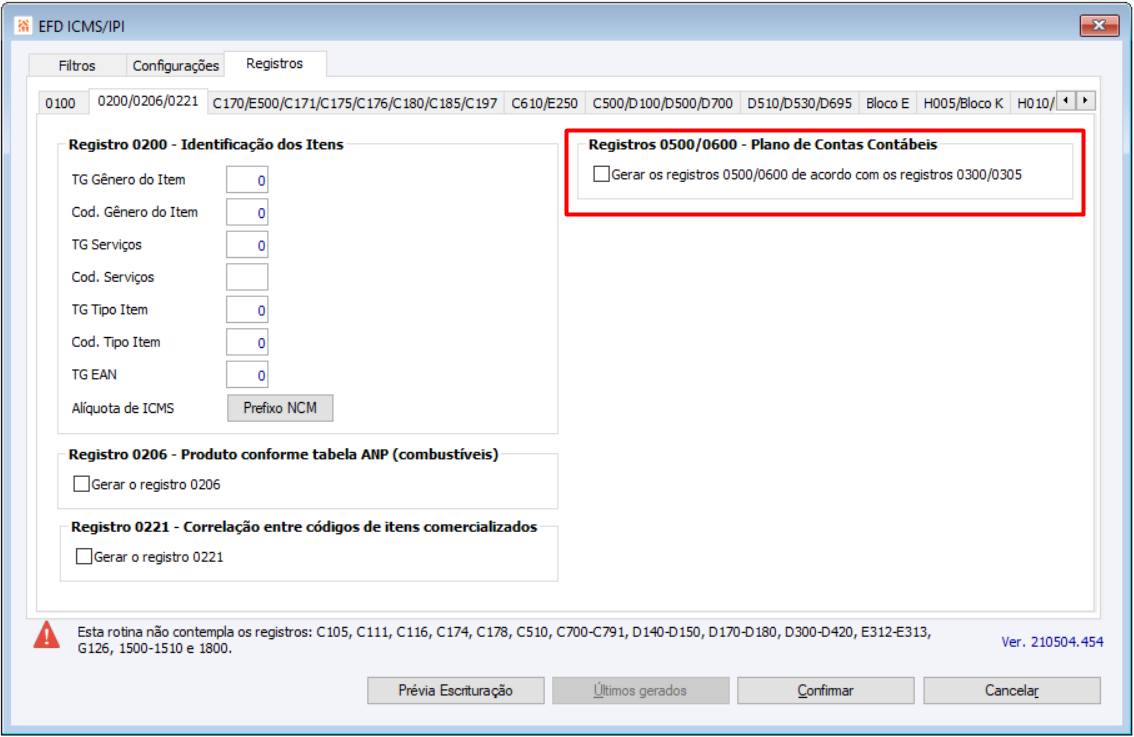Focus the TG EAN input field
This screenshot has width=1134, height=737.
[x=247, y=375]
